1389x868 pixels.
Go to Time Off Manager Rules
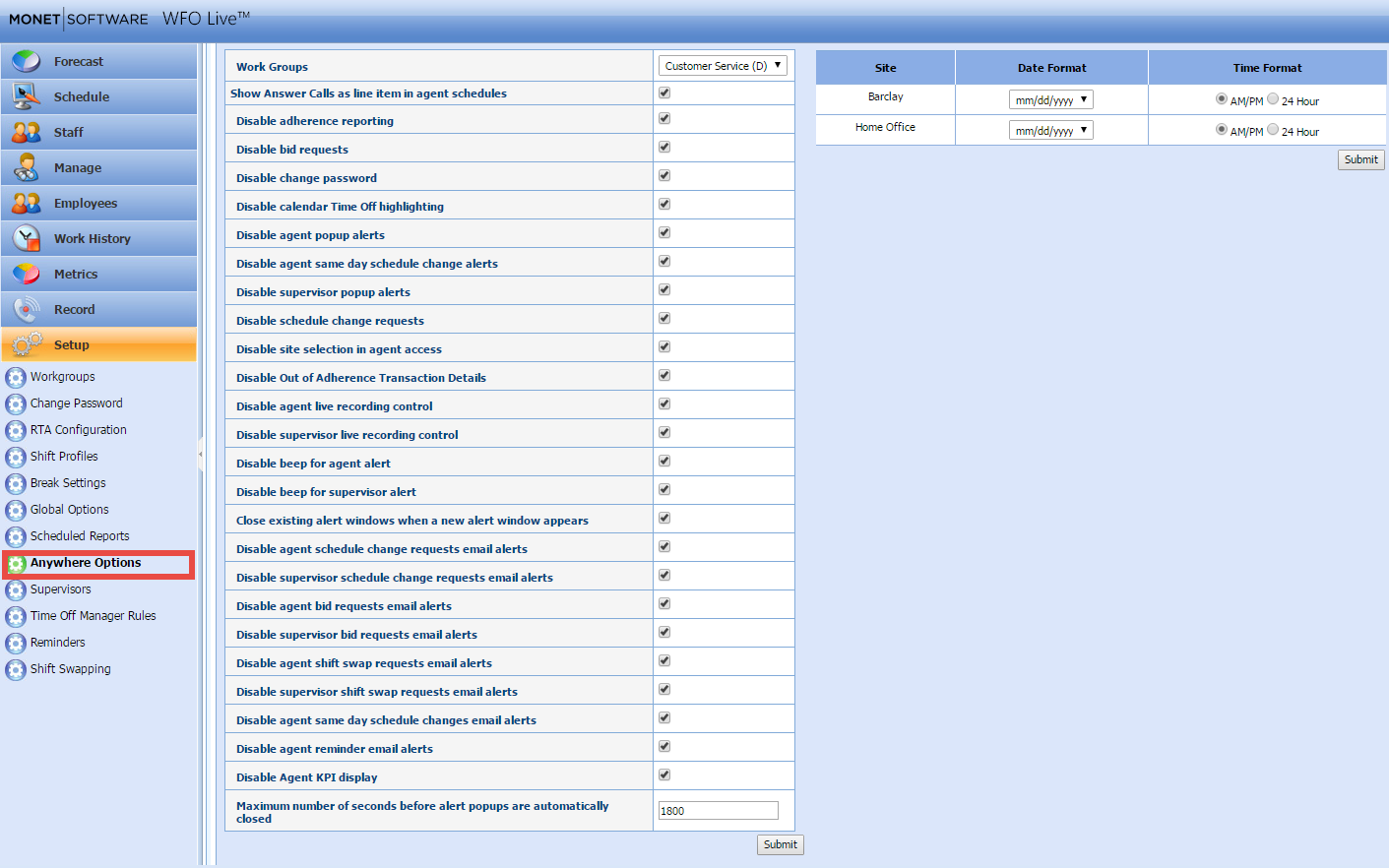tap(93, 616)
